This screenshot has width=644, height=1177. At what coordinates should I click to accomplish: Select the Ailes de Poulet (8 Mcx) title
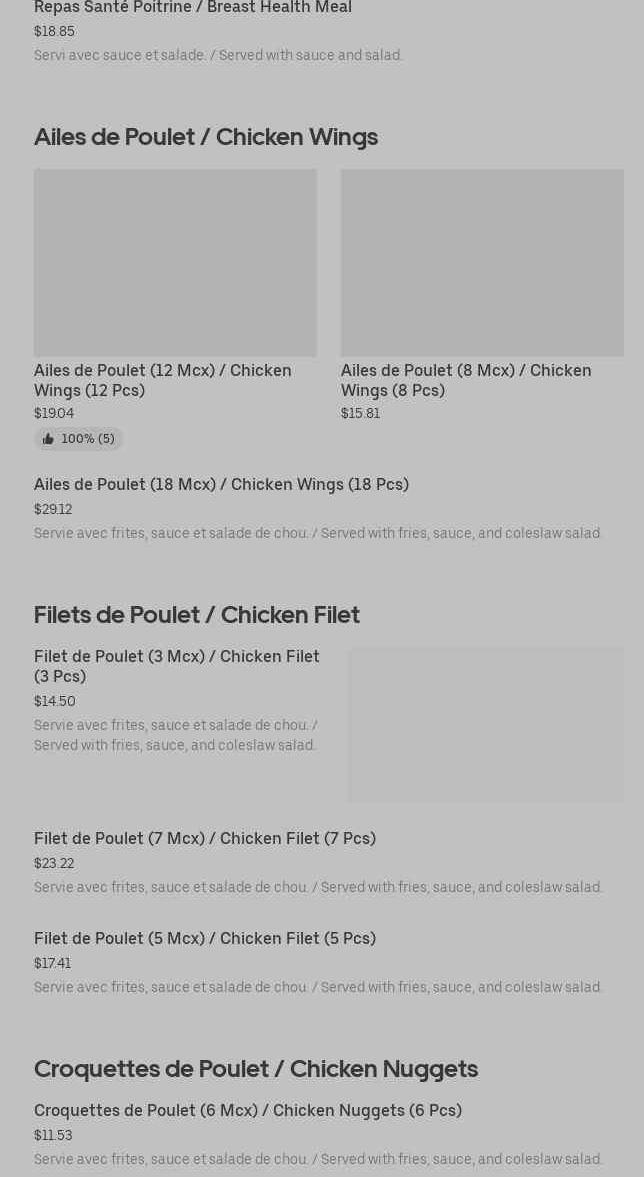click(x=466, y=380)
